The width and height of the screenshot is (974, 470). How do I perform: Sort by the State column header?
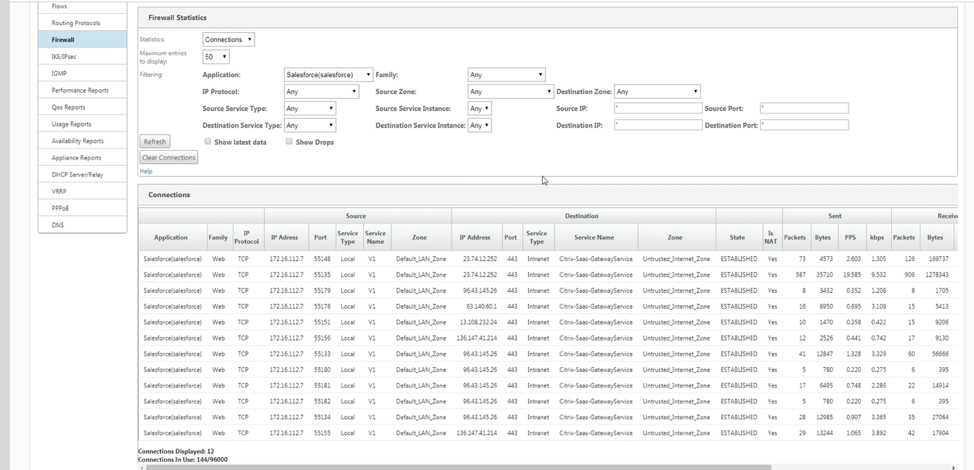tap(738, 237)
